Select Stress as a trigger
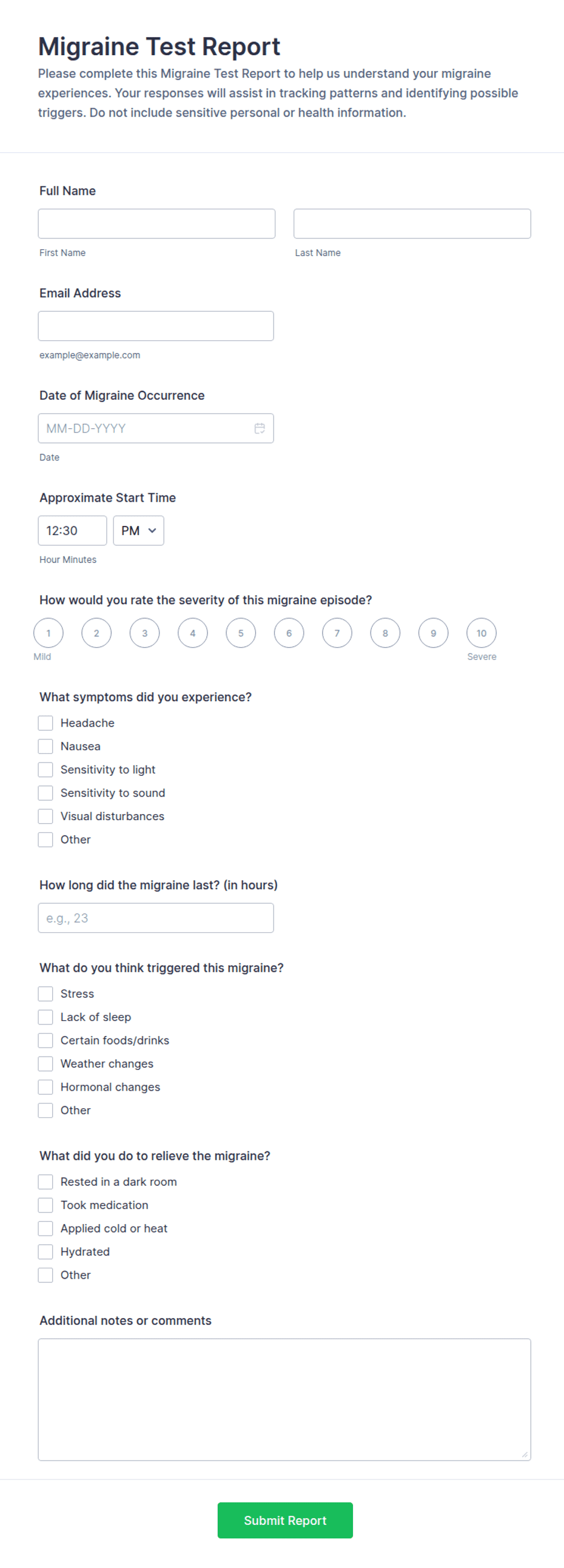 pyautogui.click(x=45, y=994)
